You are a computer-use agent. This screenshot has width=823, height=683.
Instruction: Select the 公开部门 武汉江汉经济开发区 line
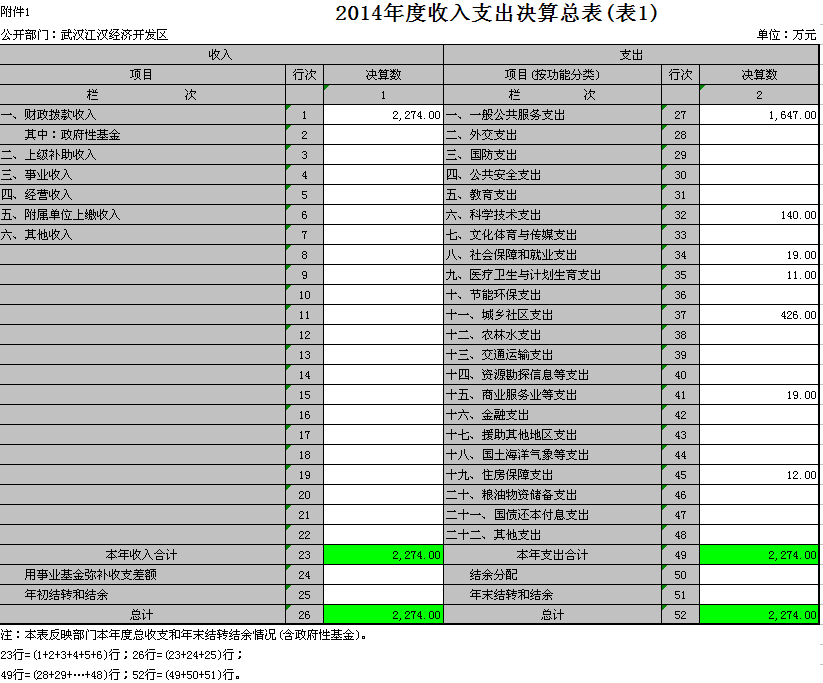coord(84,35)
